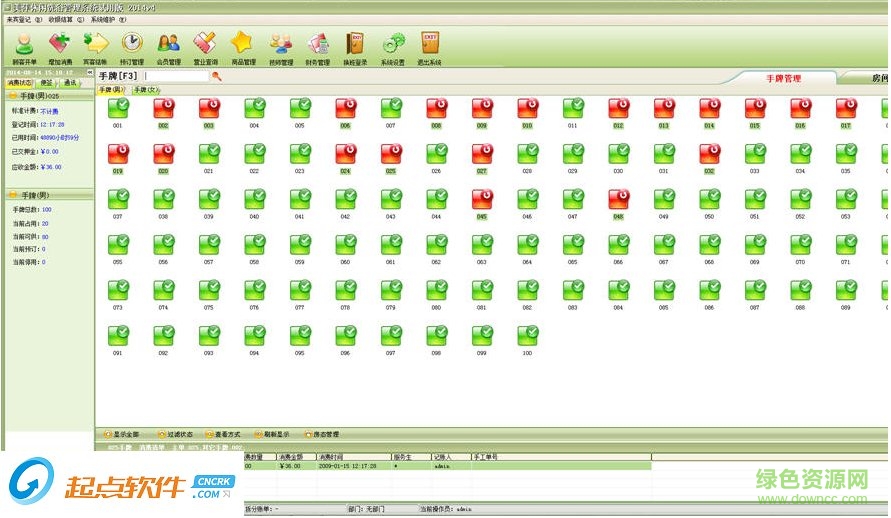Select occupied wristband 003

[x=209, y=108]
